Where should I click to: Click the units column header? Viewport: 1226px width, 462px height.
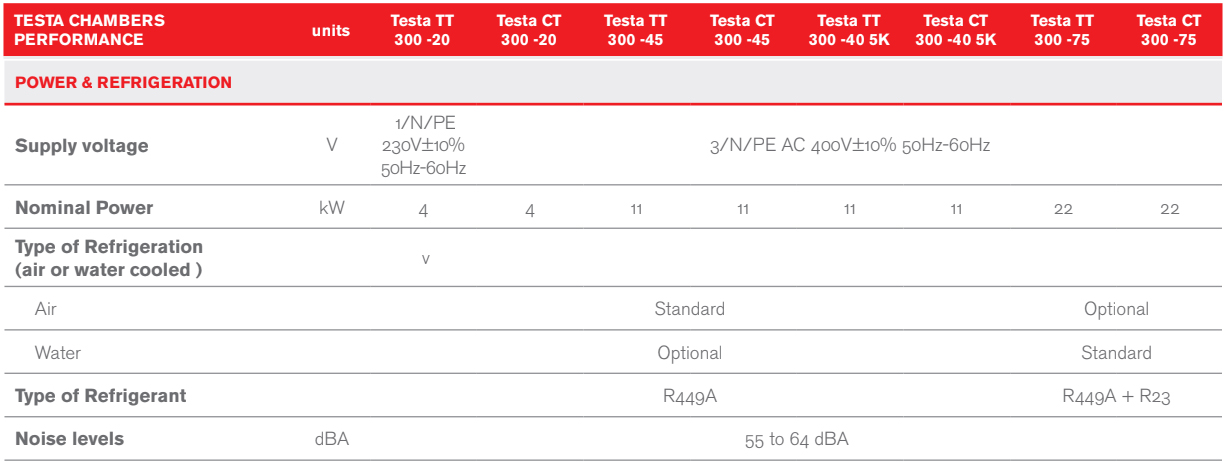tap(331, 30)
